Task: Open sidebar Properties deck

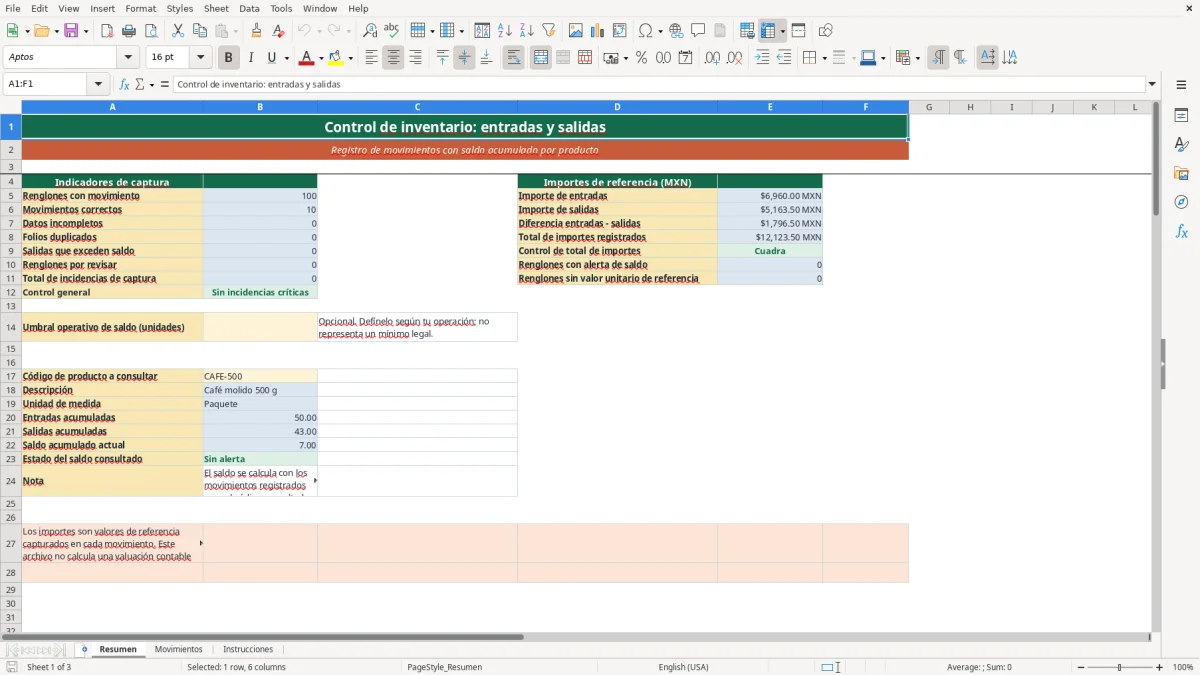Action: 1181,115
